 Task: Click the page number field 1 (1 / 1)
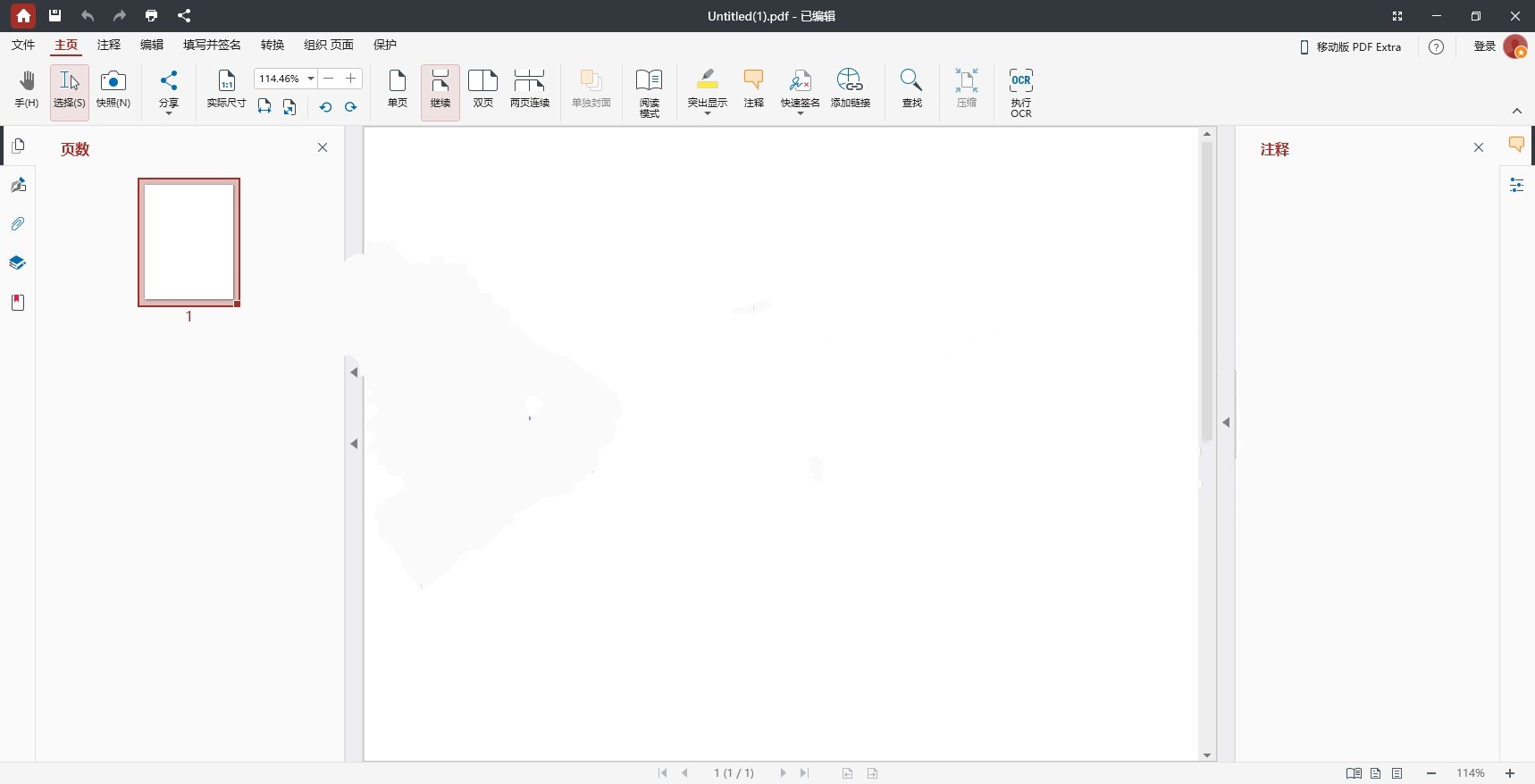(734, 773)
